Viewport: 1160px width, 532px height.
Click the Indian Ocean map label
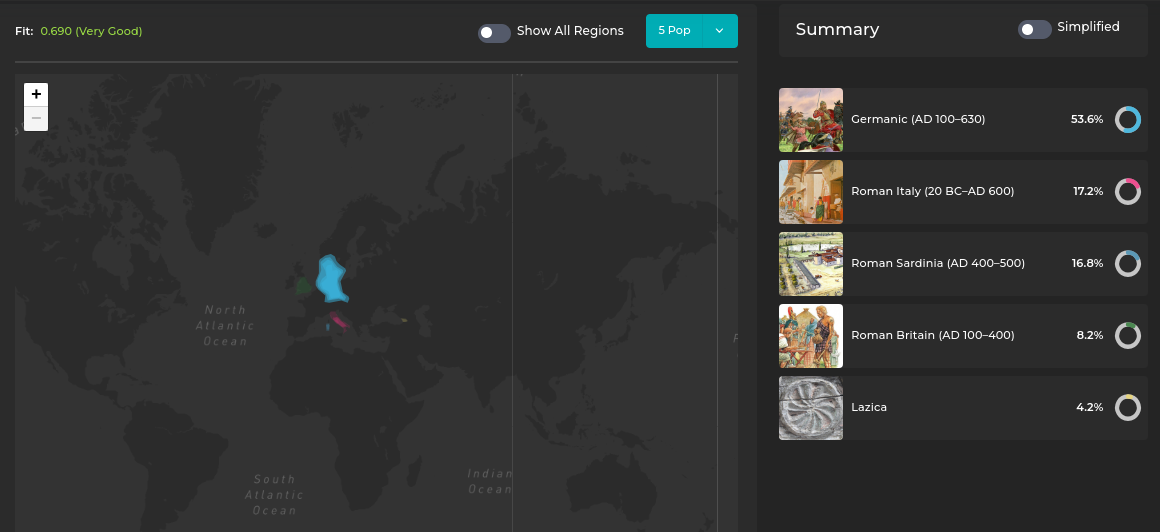click(490, 482)
